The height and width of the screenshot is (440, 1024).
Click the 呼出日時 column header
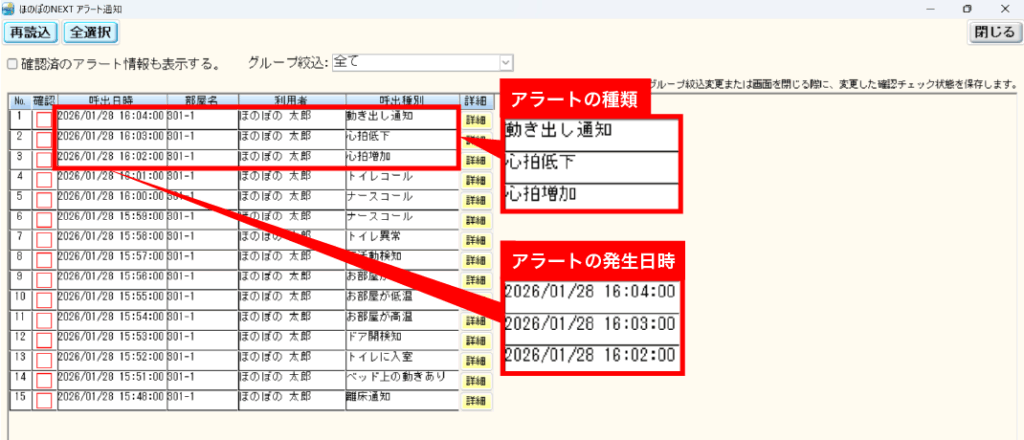pyautogui.click(x=111, y=101)
